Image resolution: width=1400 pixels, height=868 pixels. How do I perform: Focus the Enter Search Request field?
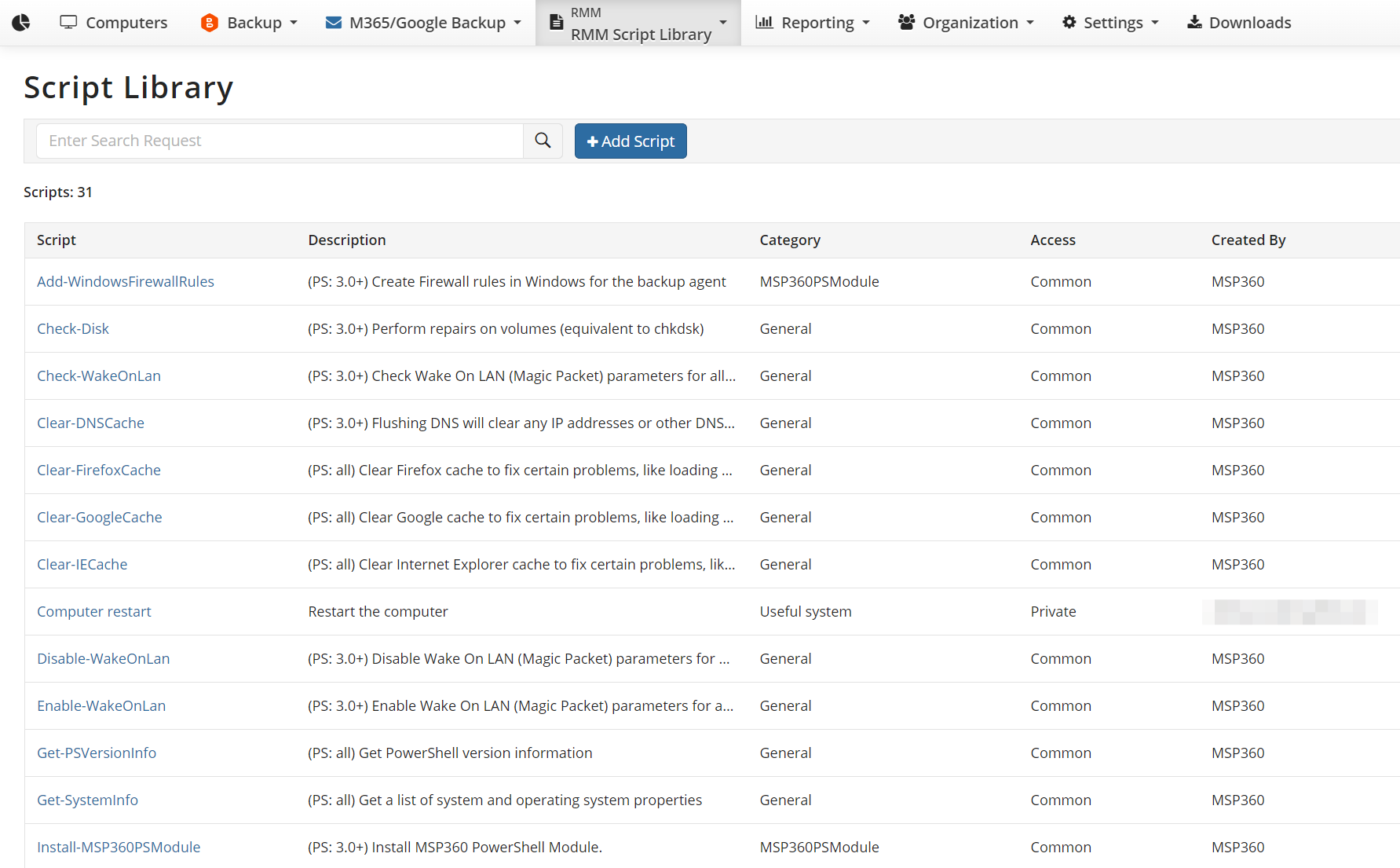tap(280, 141)
